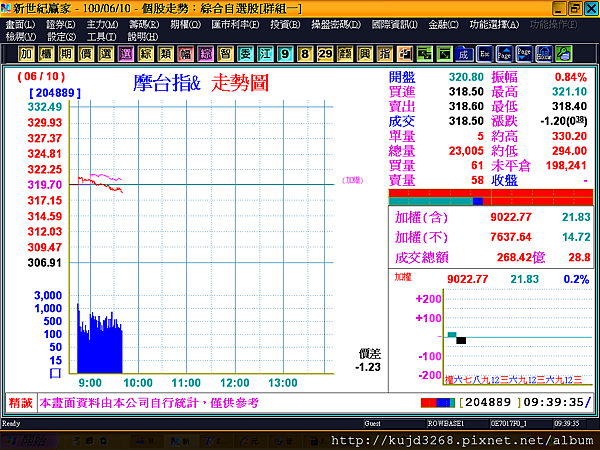Screen dimensions: 600x450
Task: Click the 未平倉 value 198,241
Action: click(x=566, y=165)
